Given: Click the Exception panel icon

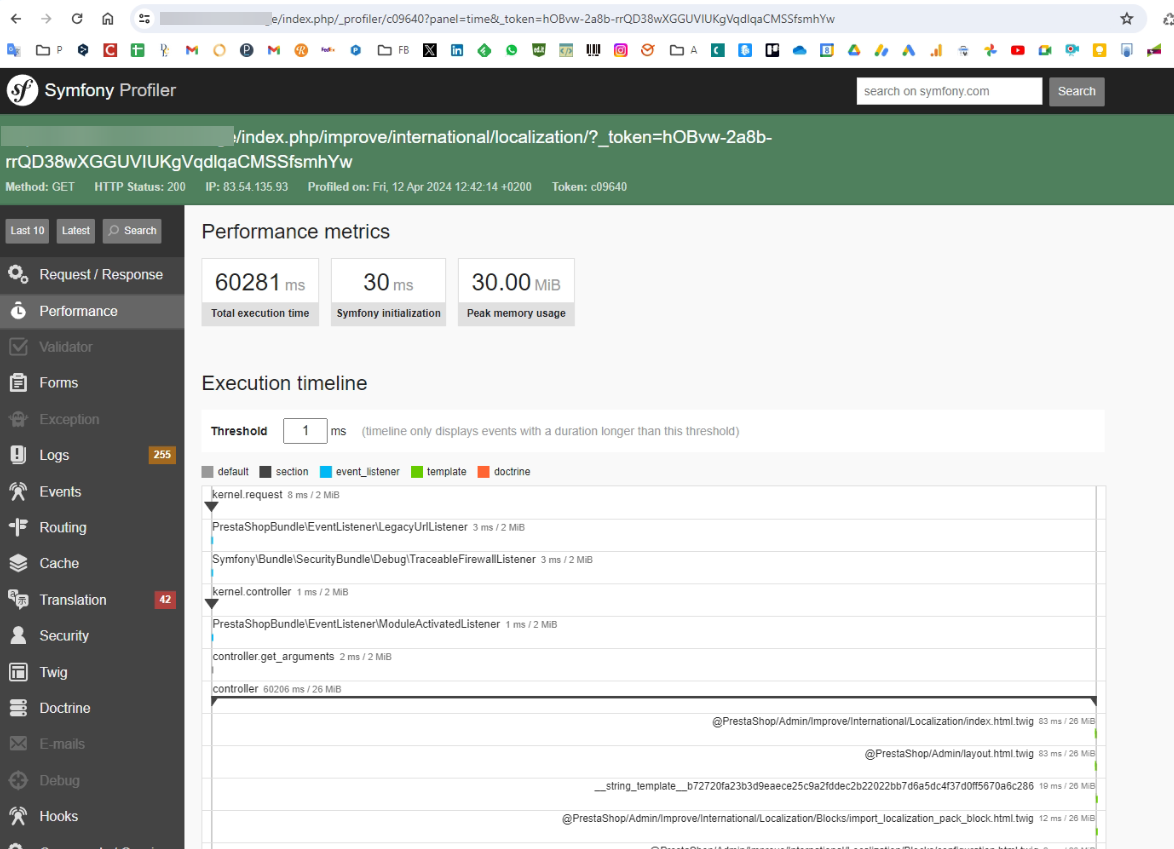Looking at the screenshot, I should (x=19, y=419).
